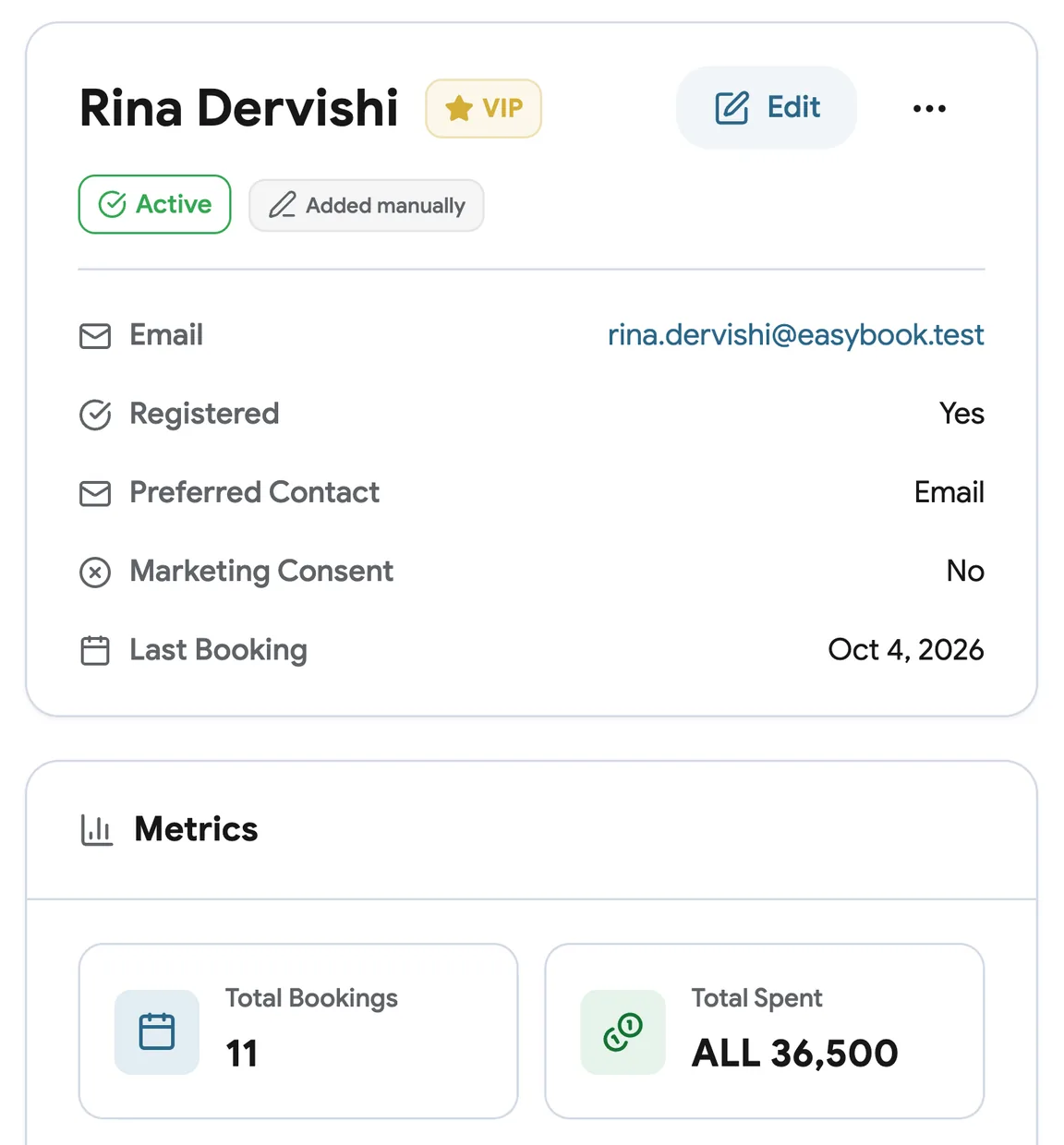Click the coins icon in Total Spent card

point(623,1031)
